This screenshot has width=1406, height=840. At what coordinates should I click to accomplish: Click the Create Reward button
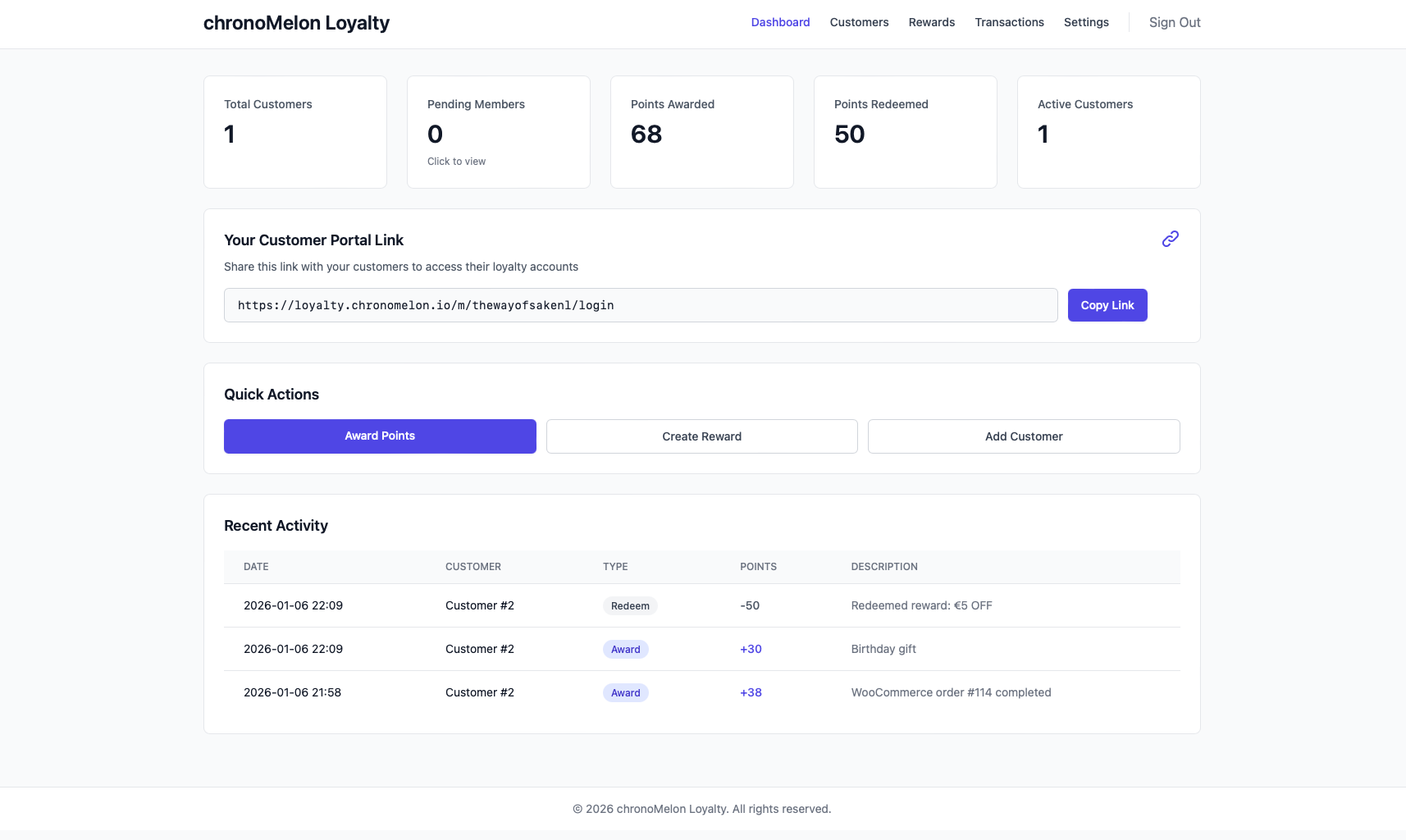click(701, 436)
